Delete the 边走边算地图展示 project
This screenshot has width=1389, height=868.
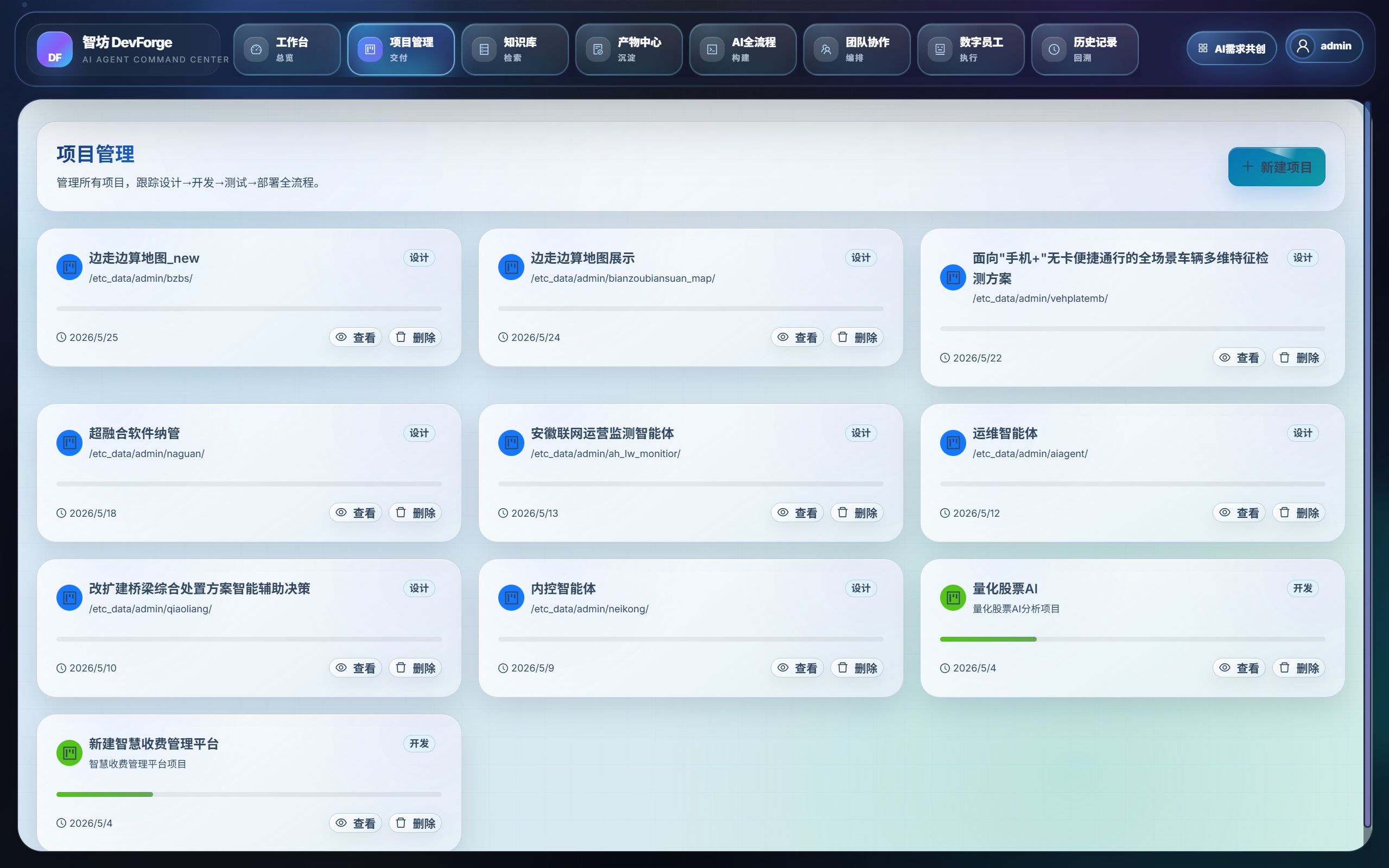(x=857, y=337)
